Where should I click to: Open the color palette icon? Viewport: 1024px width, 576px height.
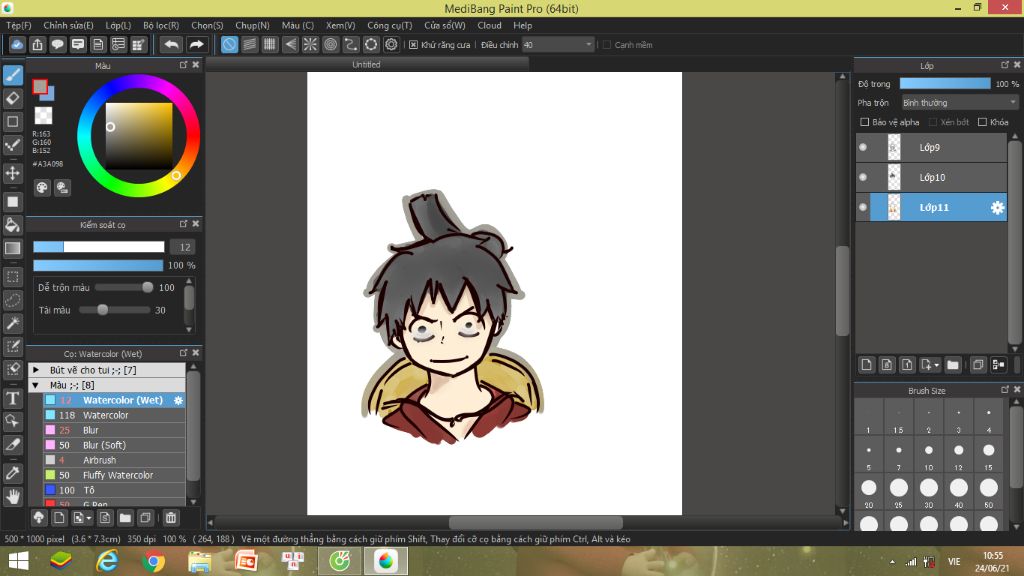(x=42, y=188)
